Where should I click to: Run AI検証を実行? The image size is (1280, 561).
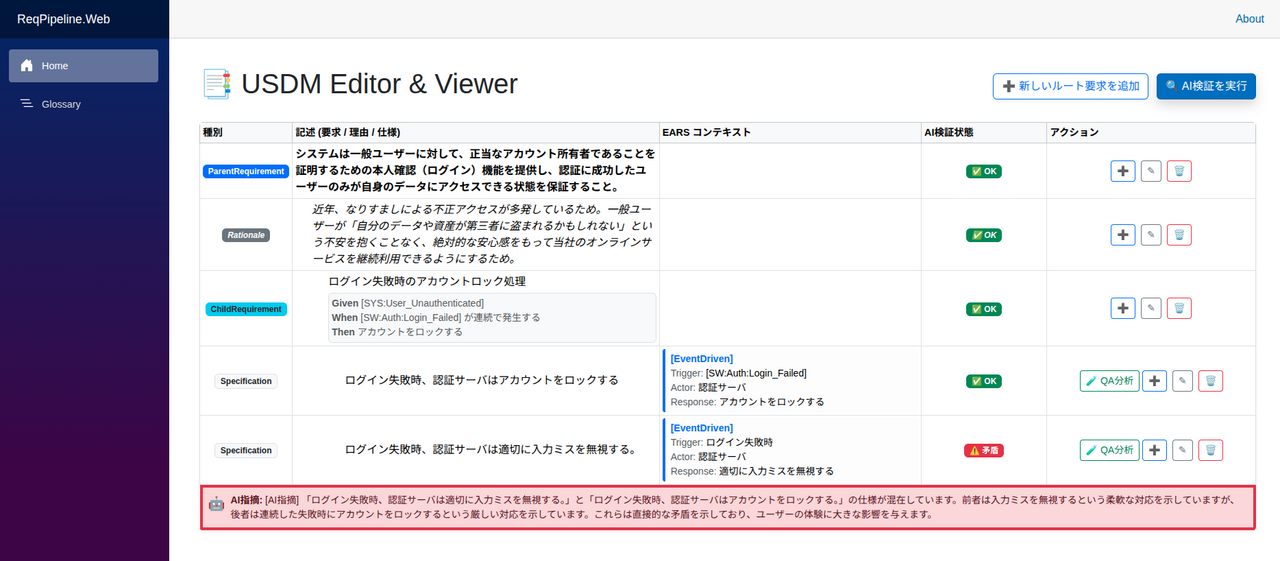(1206, 86)
